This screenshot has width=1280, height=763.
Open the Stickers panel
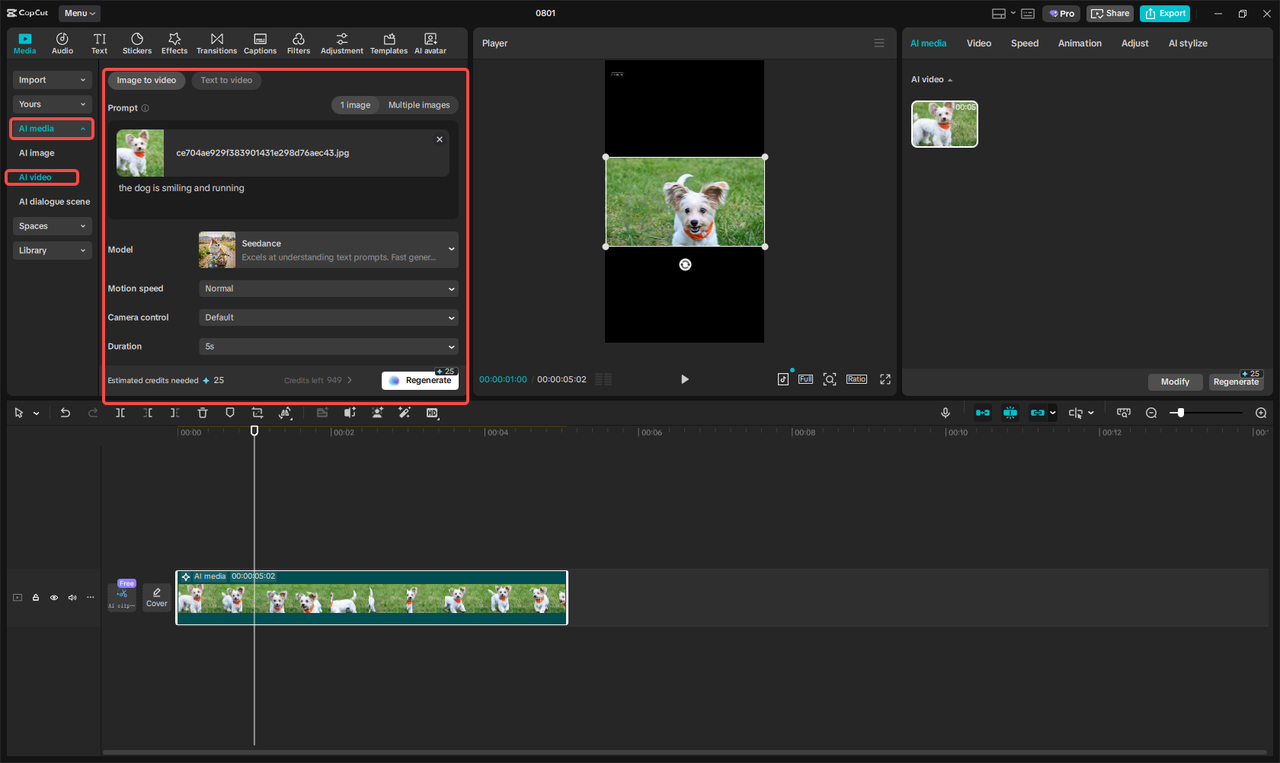136,43
